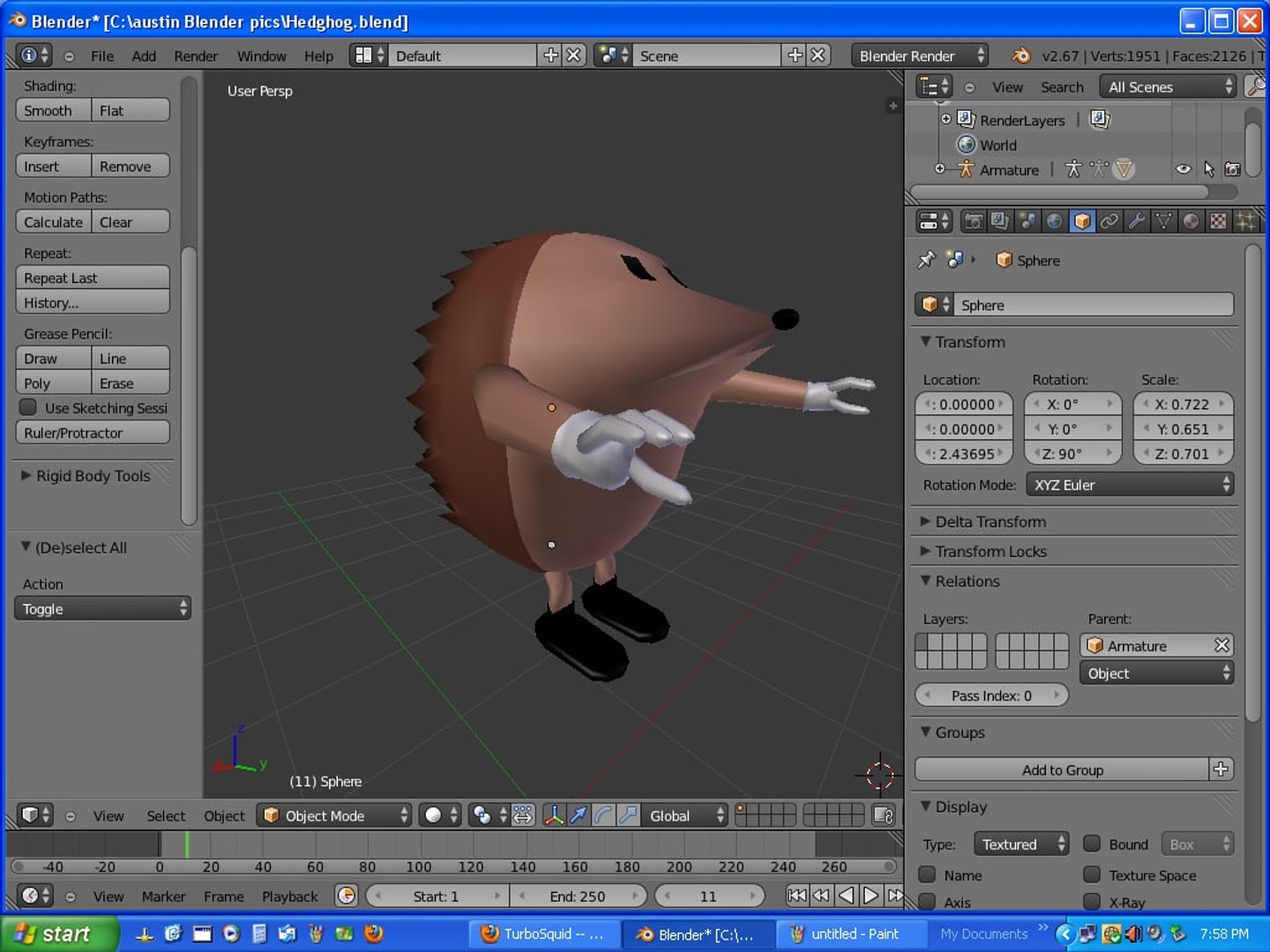Enable the translate manipulator arrow icon
1270x952 pixels.
[x=579, y=815]
